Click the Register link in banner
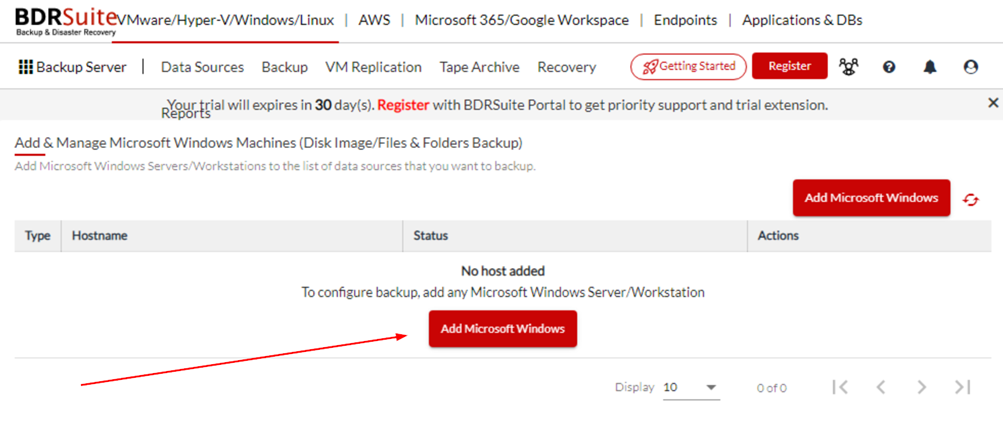Image resolution: width=1003 pixels, height=444 pixels. coord(403,105)
